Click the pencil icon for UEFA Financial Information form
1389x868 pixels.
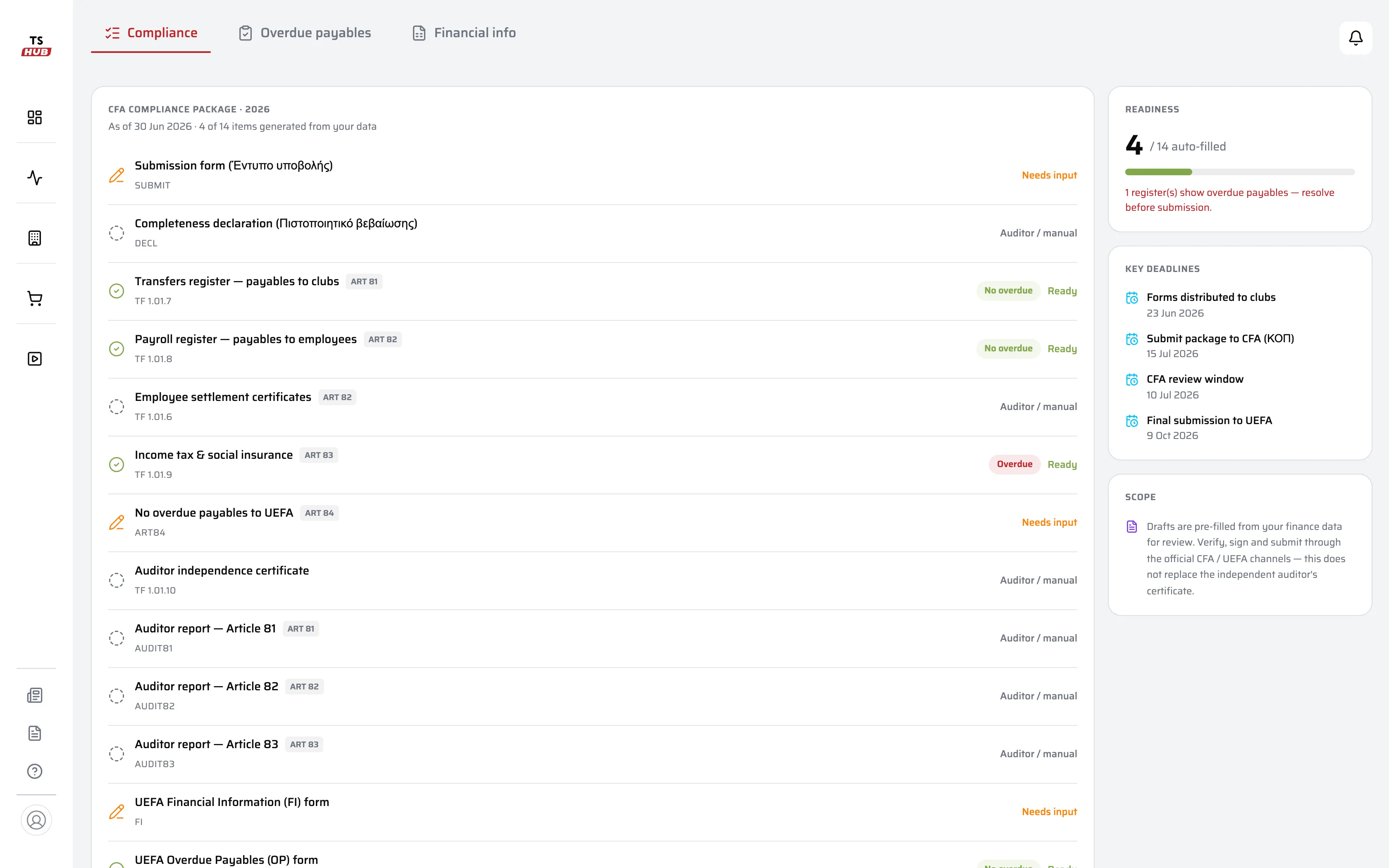[x=117, y=812]
